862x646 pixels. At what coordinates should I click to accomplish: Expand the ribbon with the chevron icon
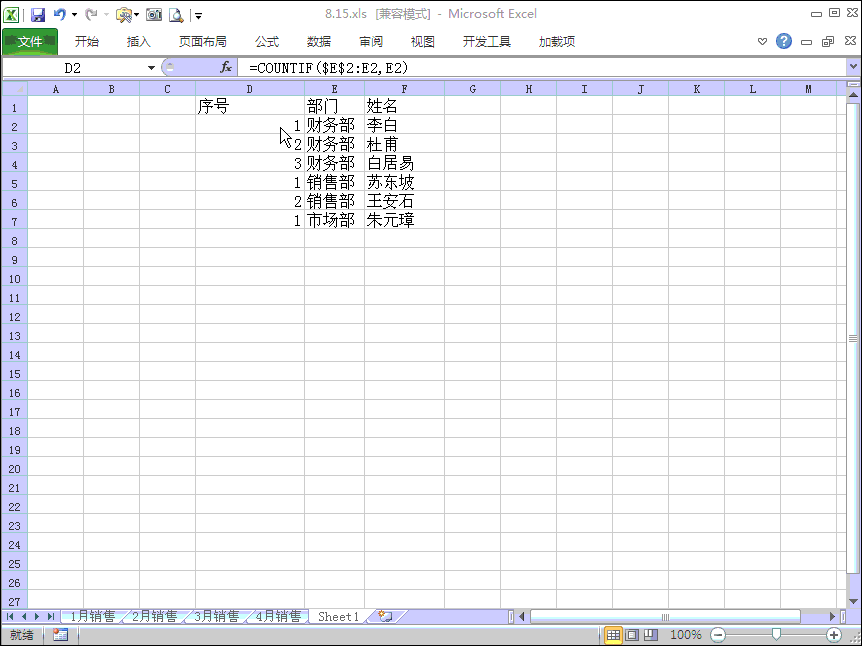coord(762,42)
